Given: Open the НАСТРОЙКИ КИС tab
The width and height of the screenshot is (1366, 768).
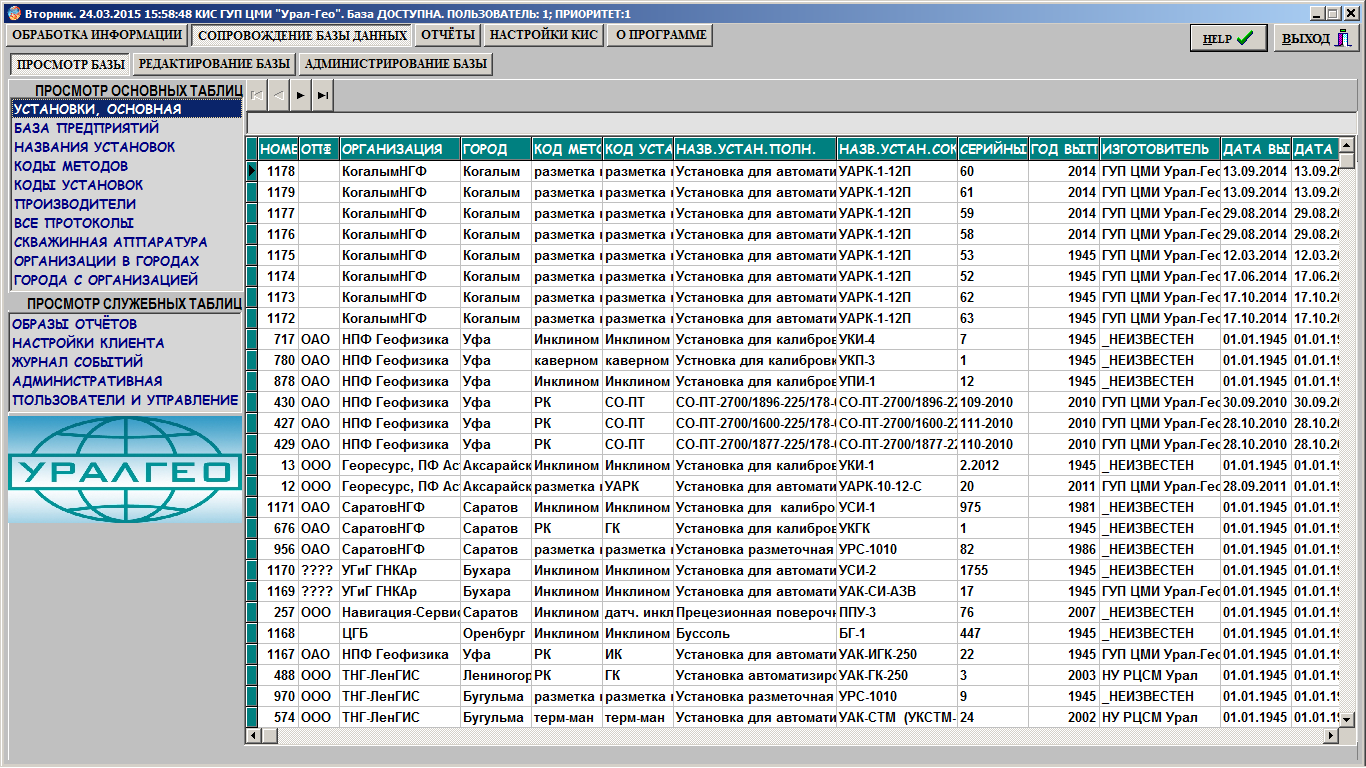Looking at the screenshot, I should pos(544,35).
